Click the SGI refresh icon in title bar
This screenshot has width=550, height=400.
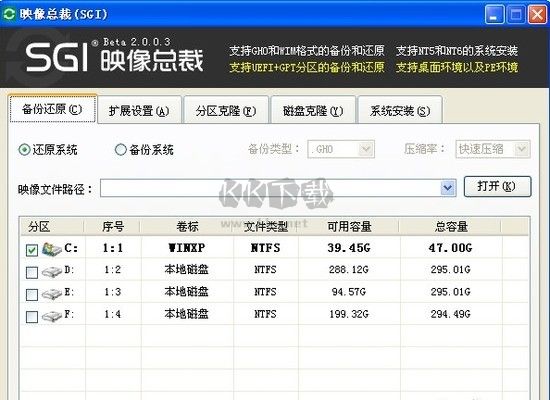[x=9, y=14]
